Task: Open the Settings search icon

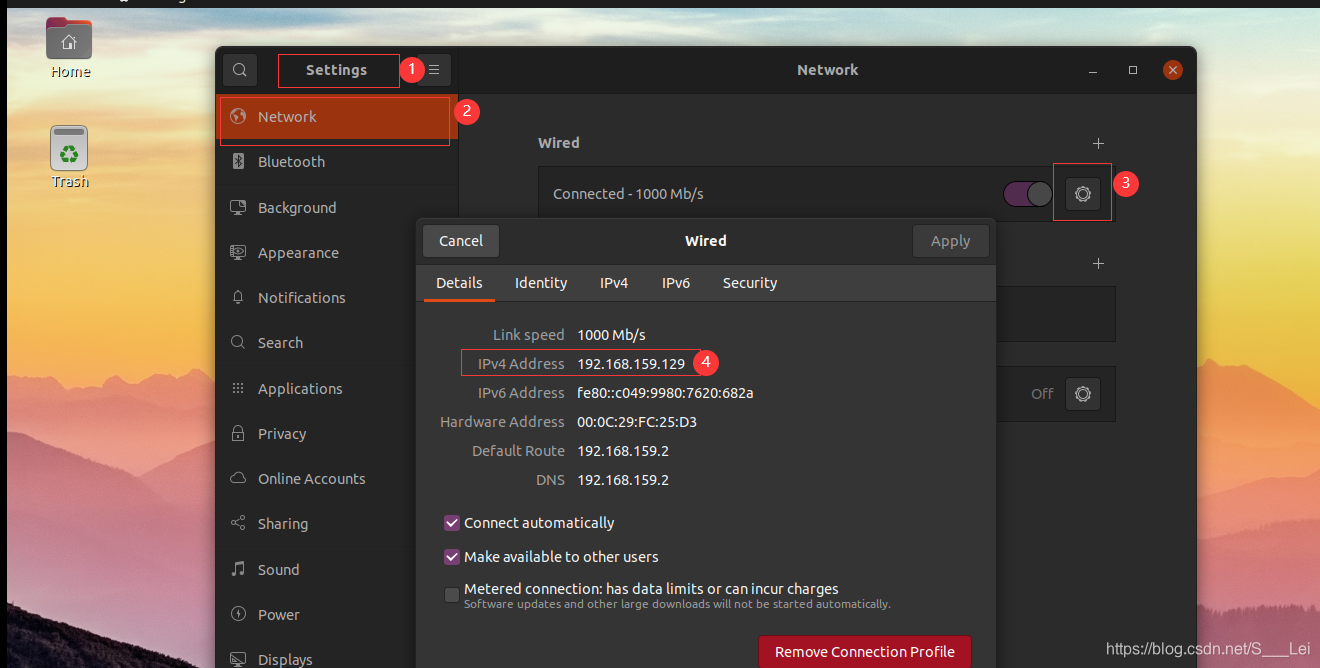Action: coord(240,70)
